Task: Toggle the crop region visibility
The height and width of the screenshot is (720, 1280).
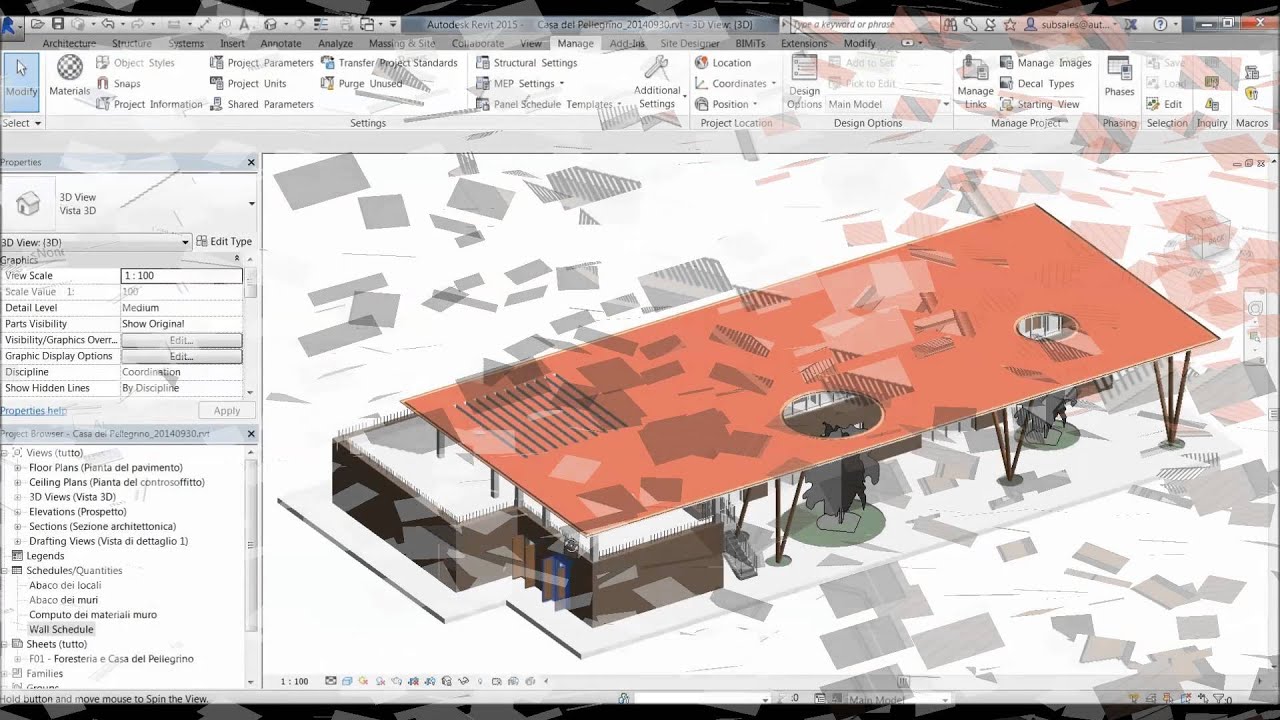Action: pos(428,680)
